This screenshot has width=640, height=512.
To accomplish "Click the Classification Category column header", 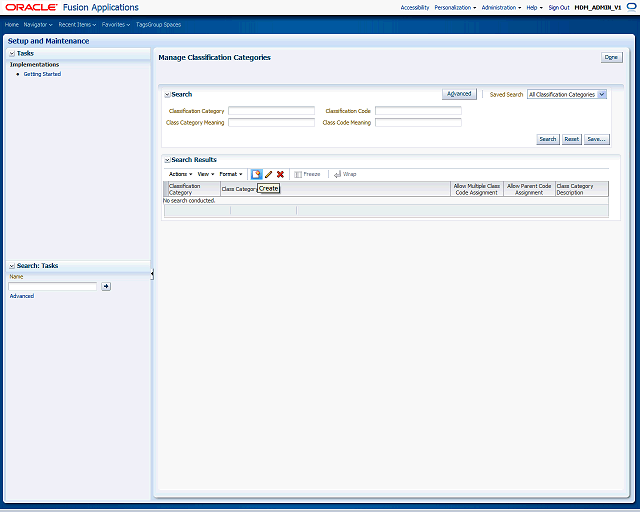I will coord(194,189).
